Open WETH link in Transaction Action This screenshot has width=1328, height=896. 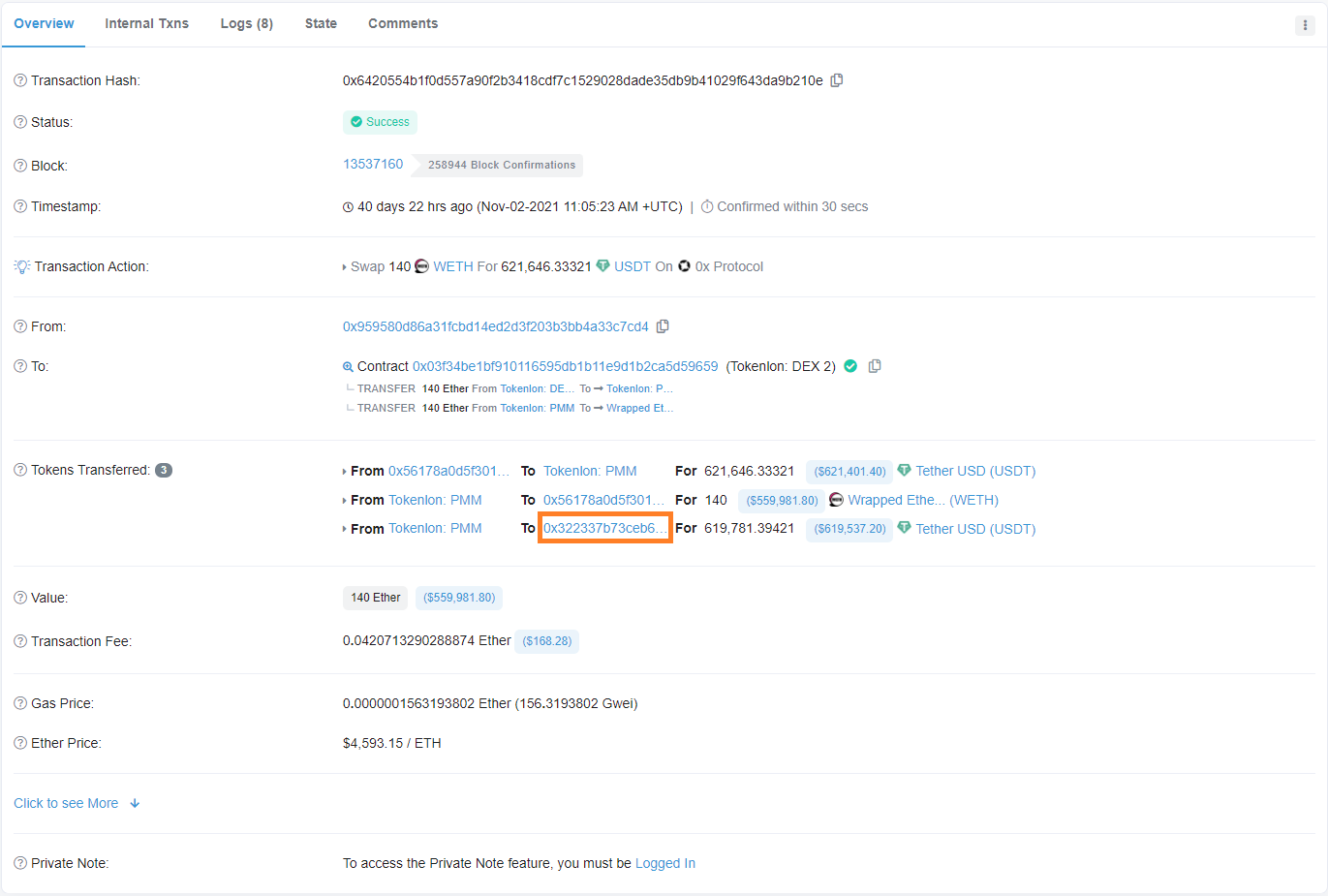point(453,266)
